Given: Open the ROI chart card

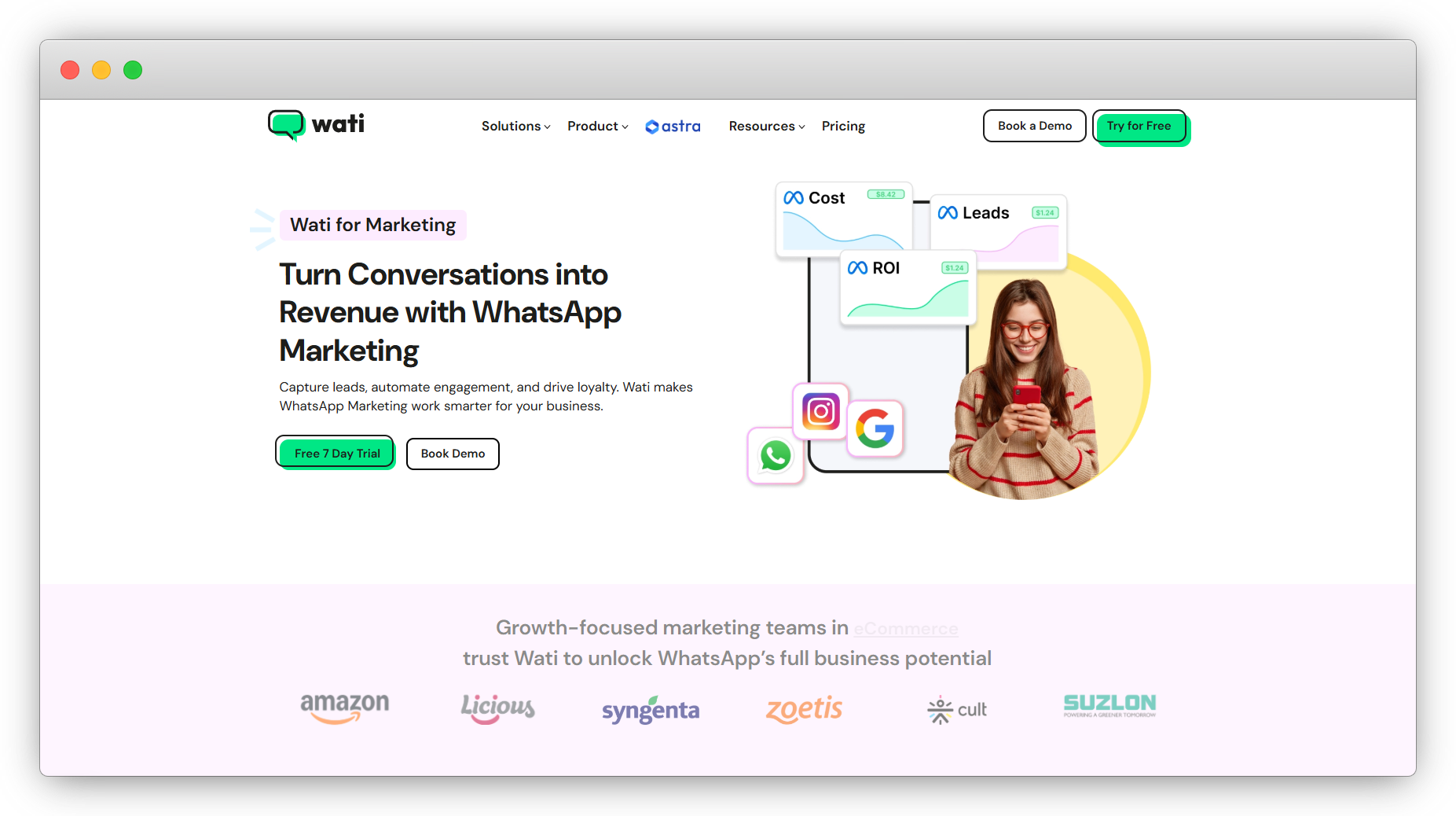Looking at the screenshot, I should 908,287.
